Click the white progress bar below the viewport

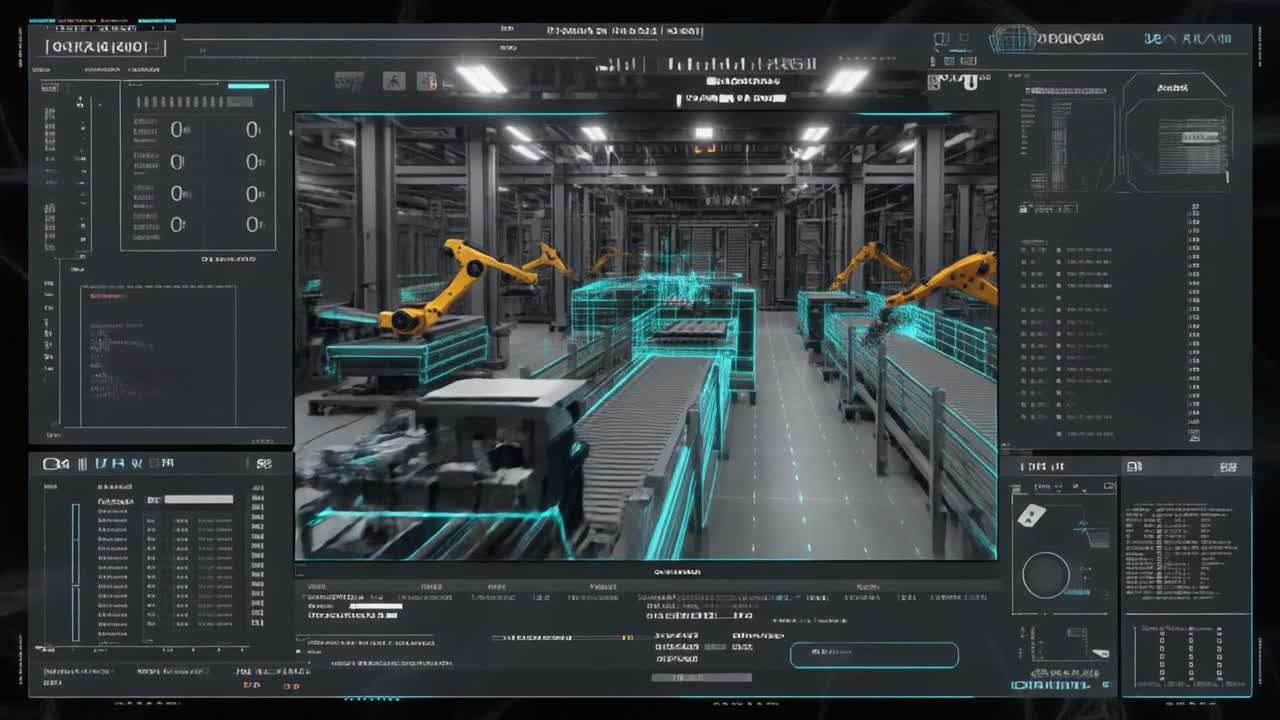pos(375,606)
